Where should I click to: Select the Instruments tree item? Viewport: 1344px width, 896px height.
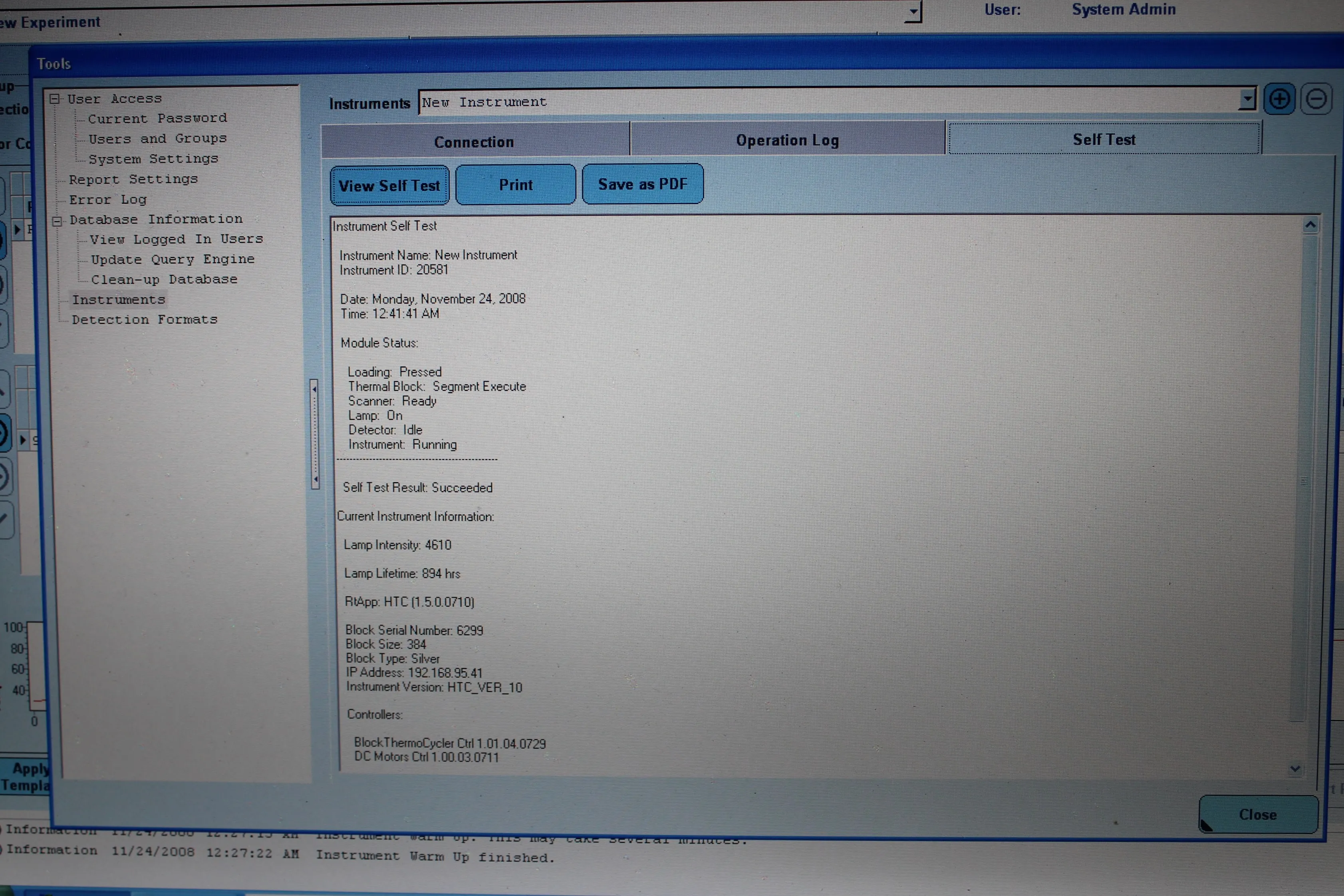(x=118, y=299)
